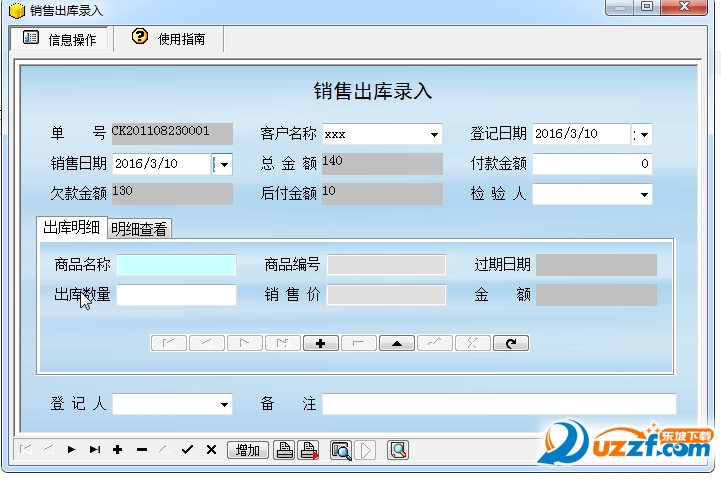Select the 出库明细 tab
The height and width of the screenshot is (481, 721).
tap(72, 227)
